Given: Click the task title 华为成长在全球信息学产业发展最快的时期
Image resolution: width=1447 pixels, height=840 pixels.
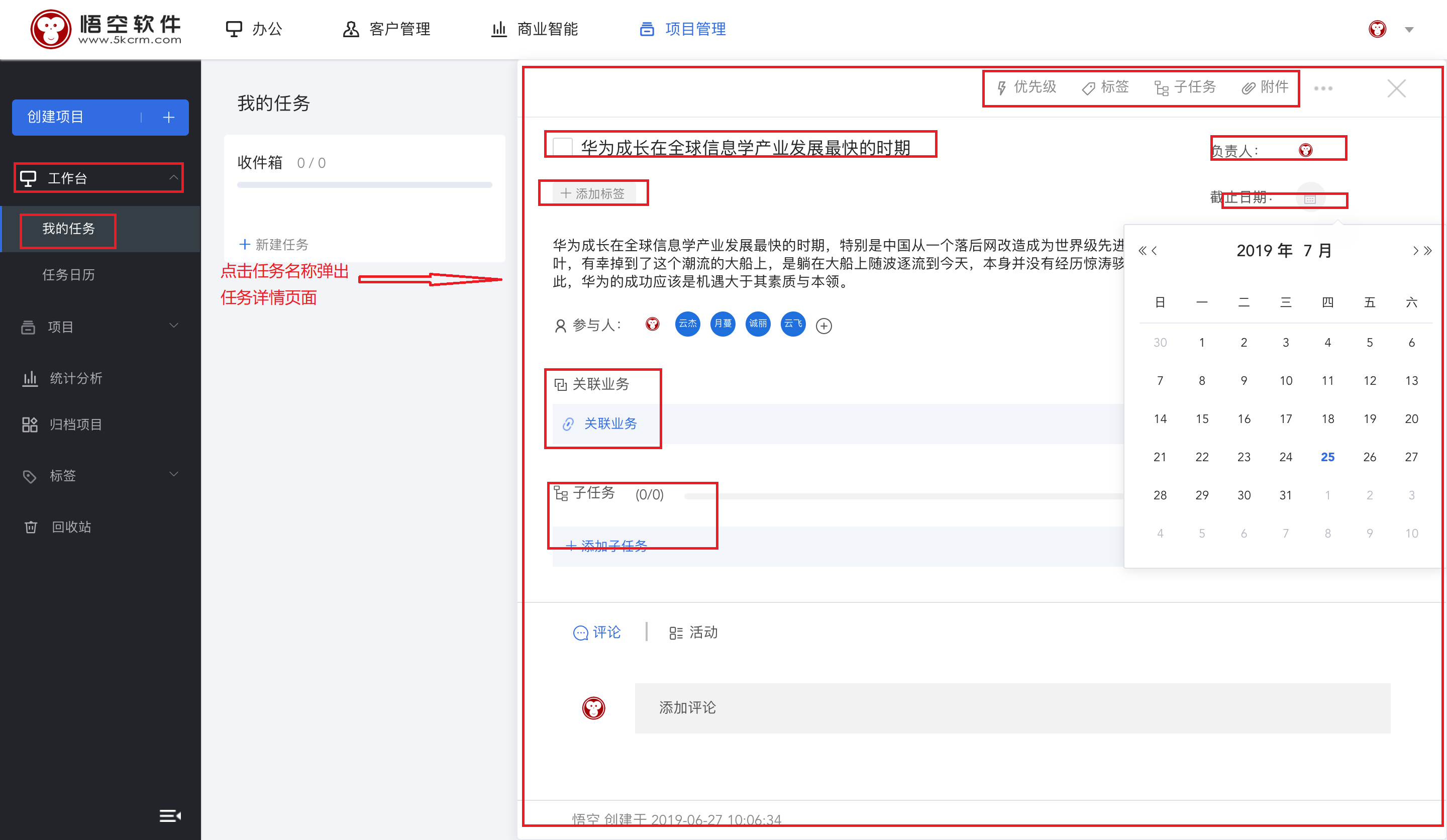Looking at the screenshot, I should (745, 148).
